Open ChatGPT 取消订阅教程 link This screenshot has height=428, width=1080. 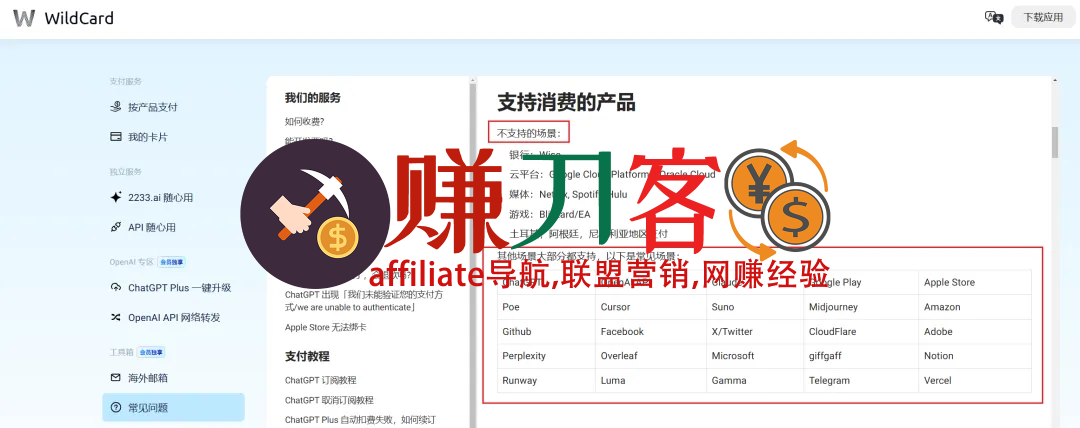coord(329,400)
